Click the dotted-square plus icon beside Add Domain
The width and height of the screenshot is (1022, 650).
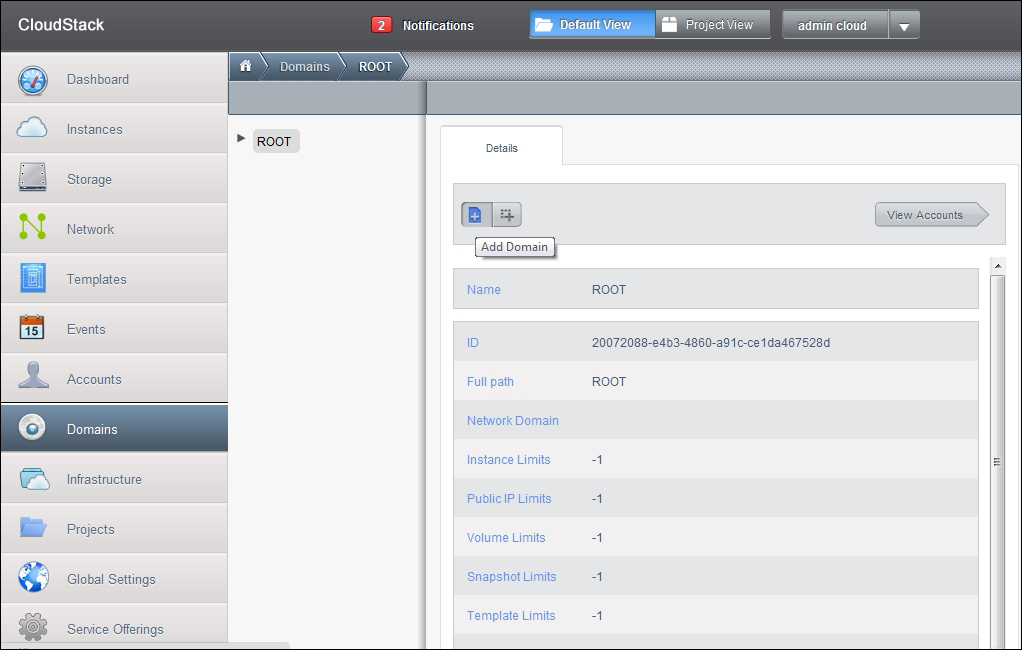pos(507,215)
